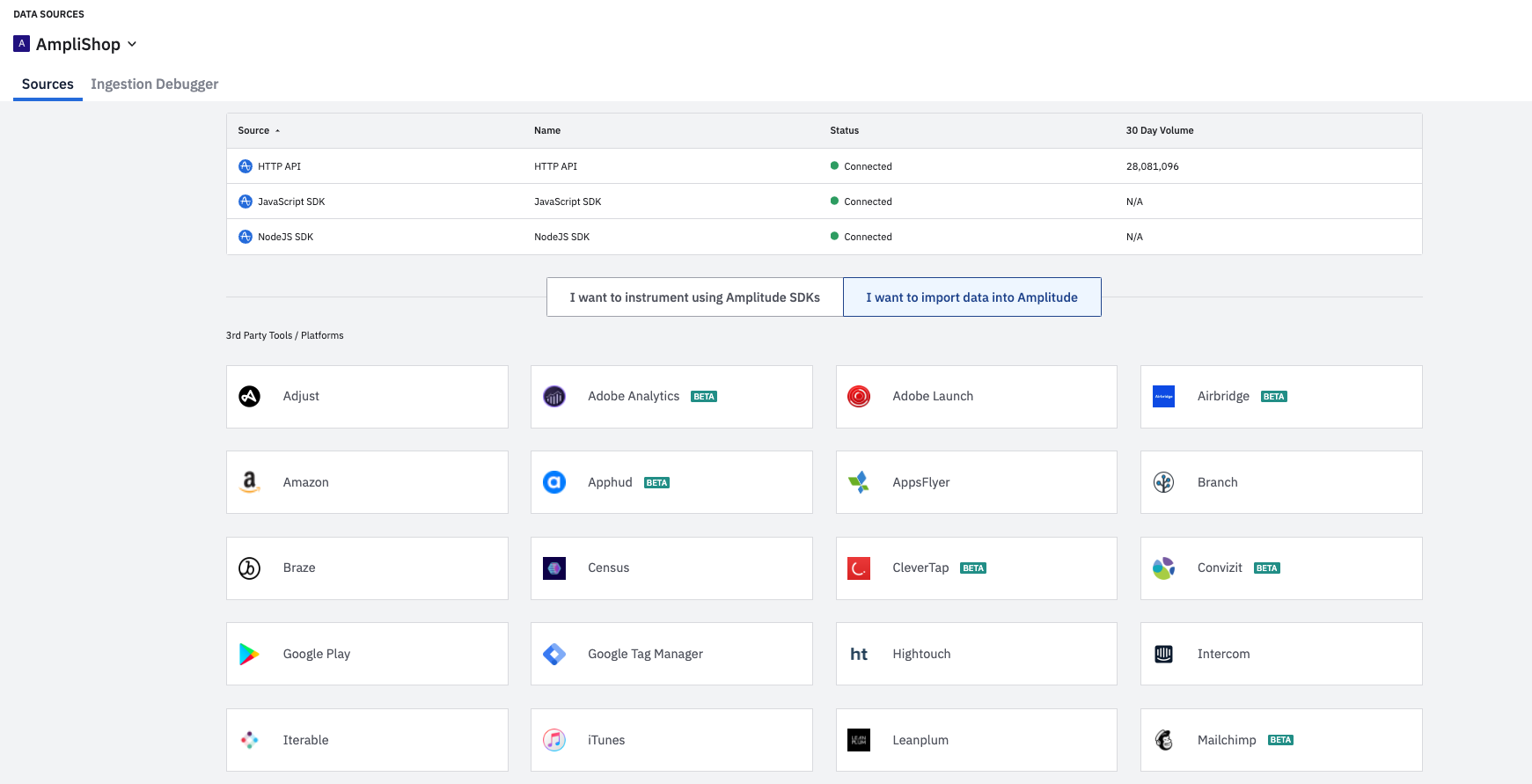Click the Hightouch logo icon
Viewport: 1532px width, 784px height.
pyautogui.click(x=859, y=654)
